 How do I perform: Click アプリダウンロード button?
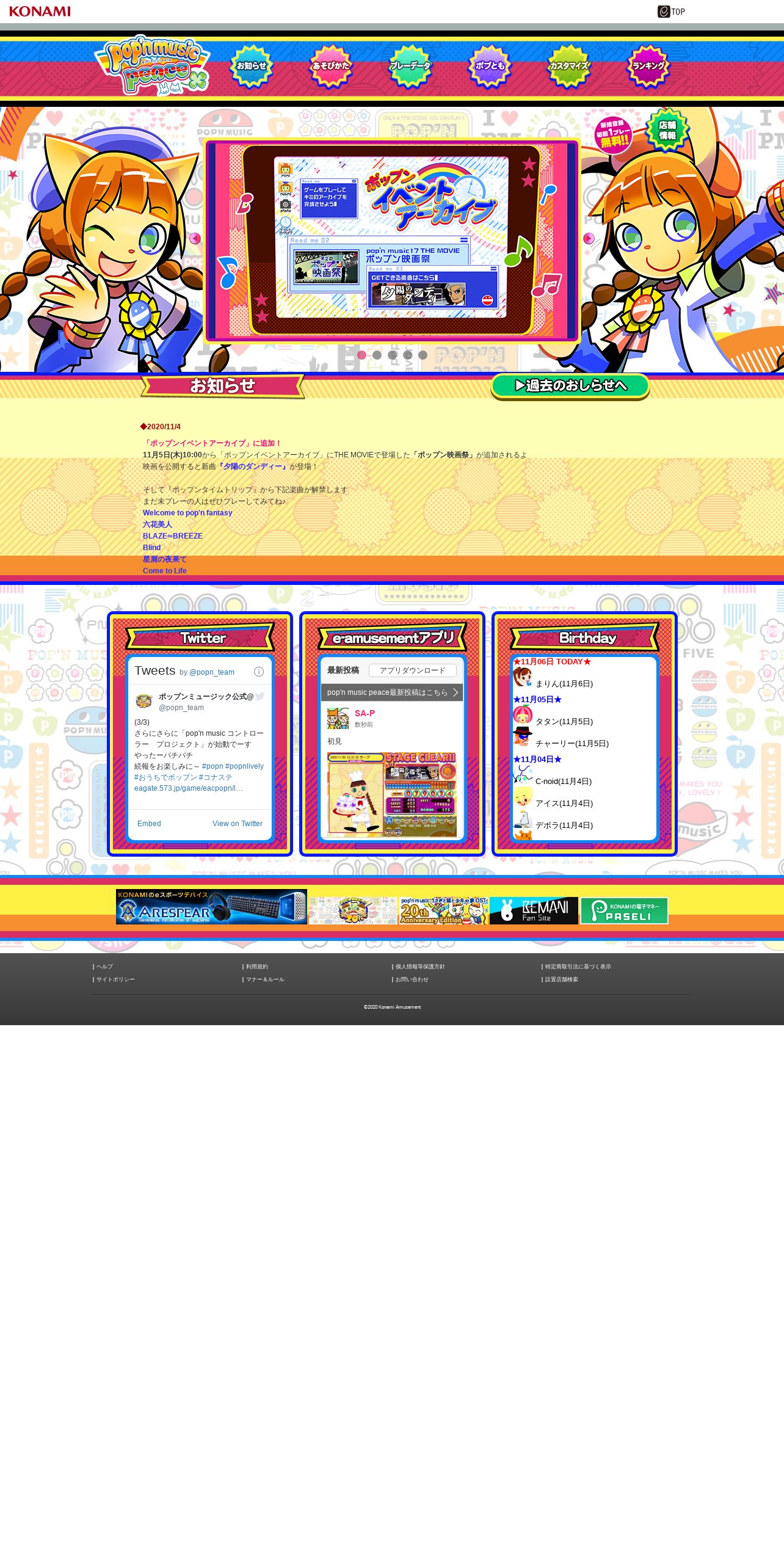(x=413, y=670)
